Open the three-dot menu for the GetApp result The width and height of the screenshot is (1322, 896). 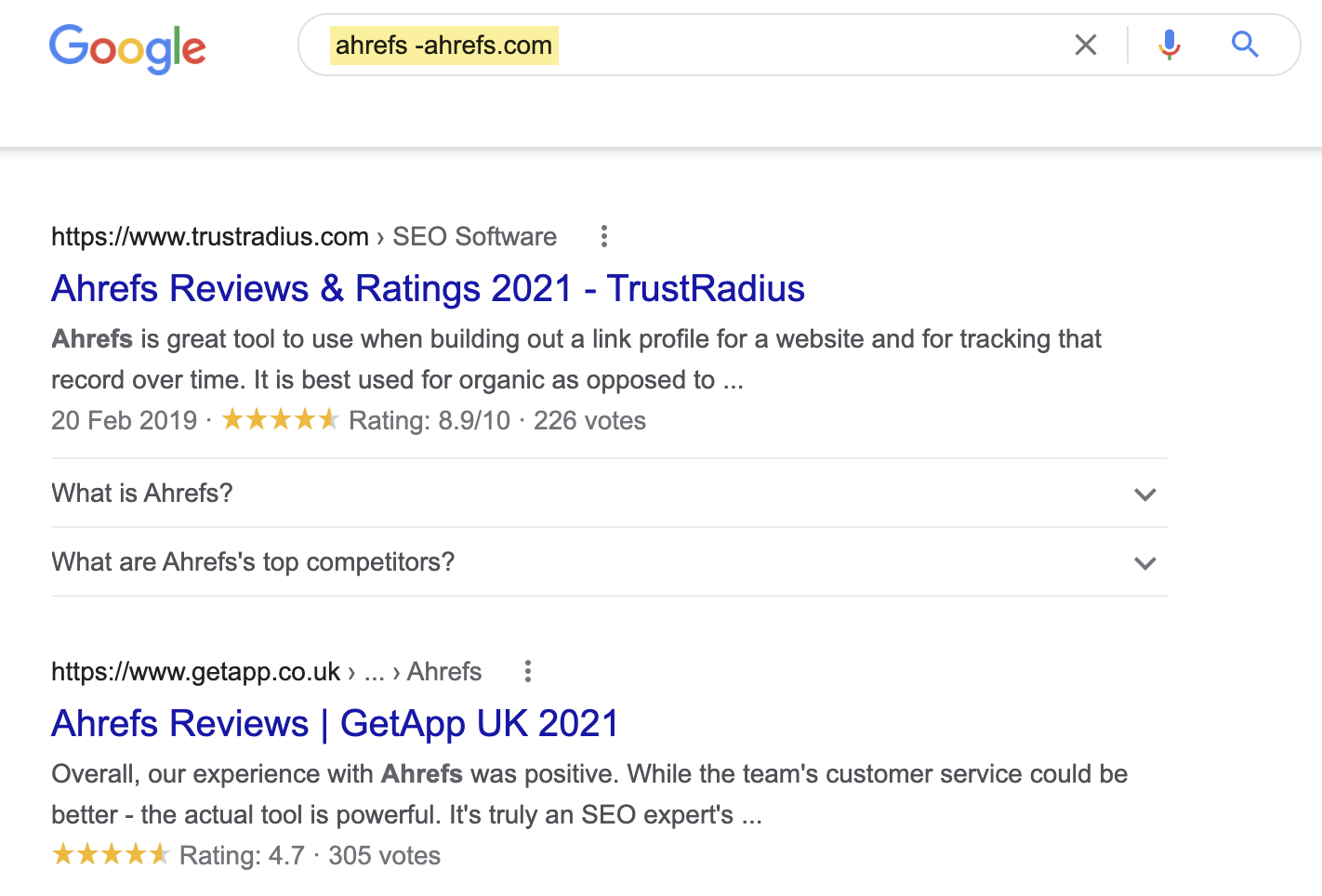click(527, 670)
